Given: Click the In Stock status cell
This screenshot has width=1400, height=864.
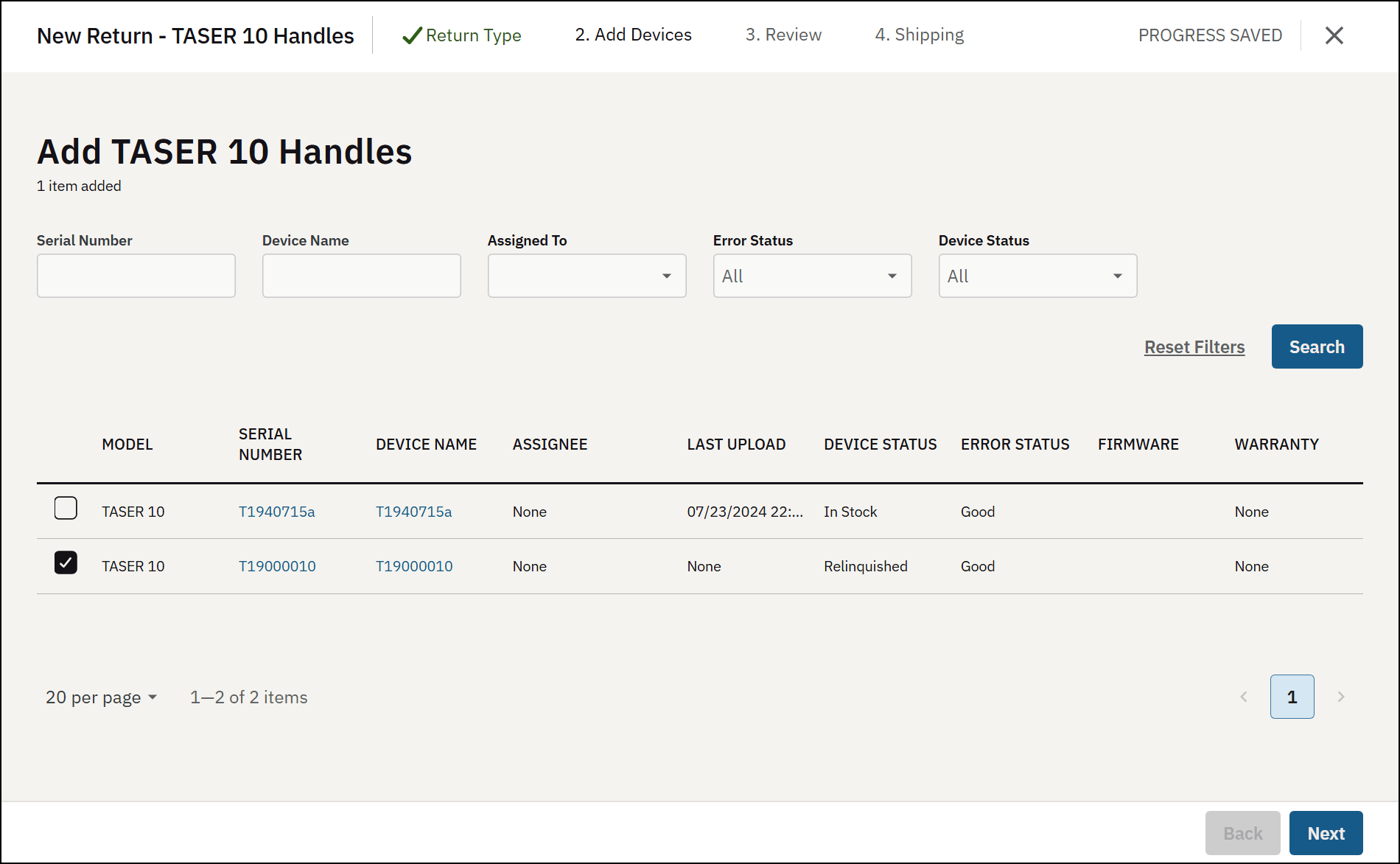Looking at the screenshot, I should [850, 512].
